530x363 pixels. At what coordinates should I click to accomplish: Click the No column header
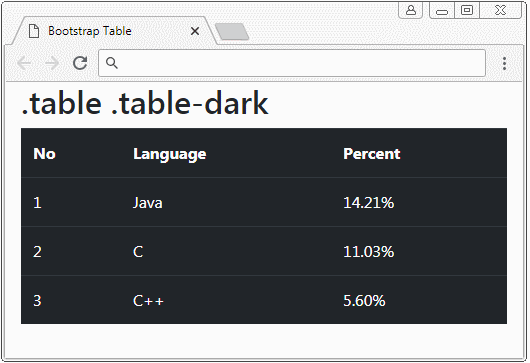click(x=44, y=154)
